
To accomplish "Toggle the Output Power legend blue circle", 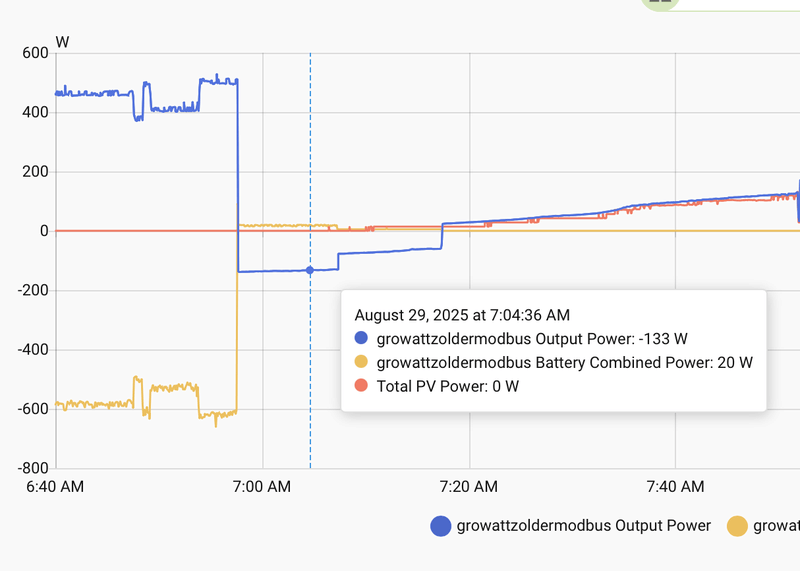I will [x=440, y=526].
